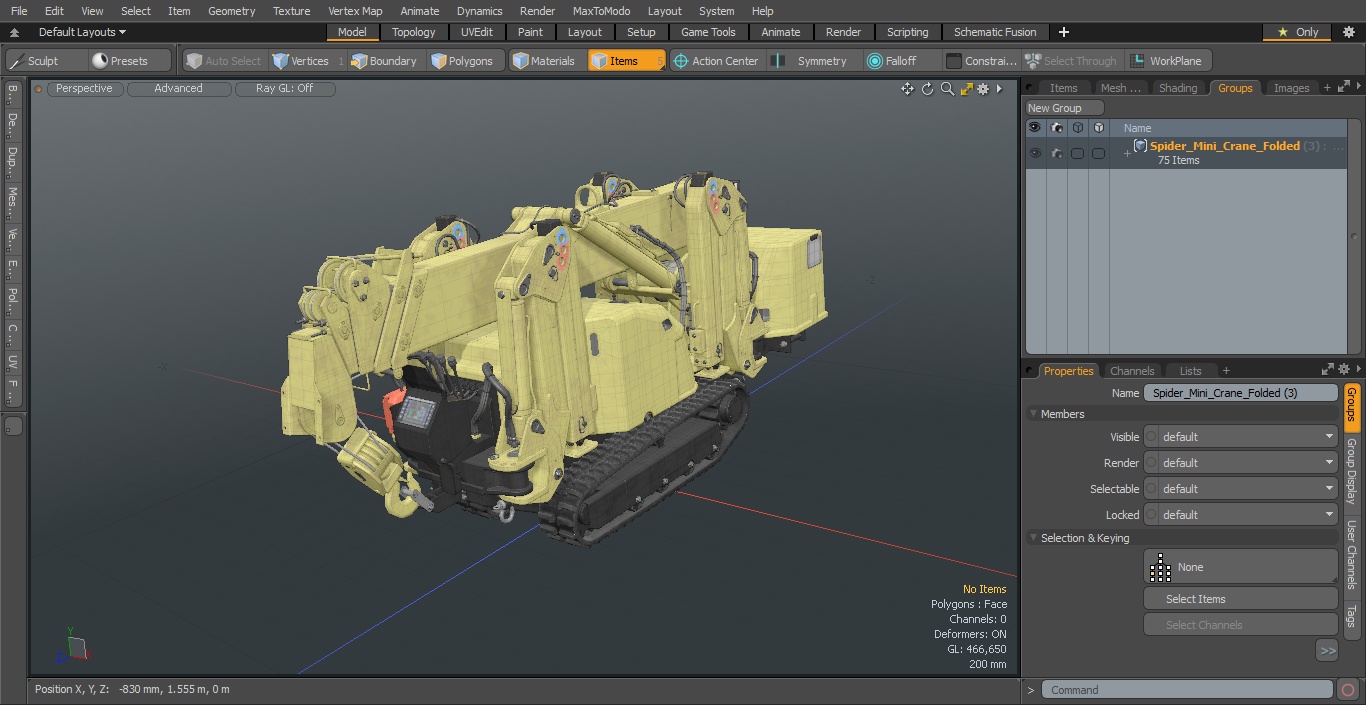Image resolution: width=1366 pixels, height=705 pixels.
Task: Open the Group Display vertical tab
Action: 1351,472
